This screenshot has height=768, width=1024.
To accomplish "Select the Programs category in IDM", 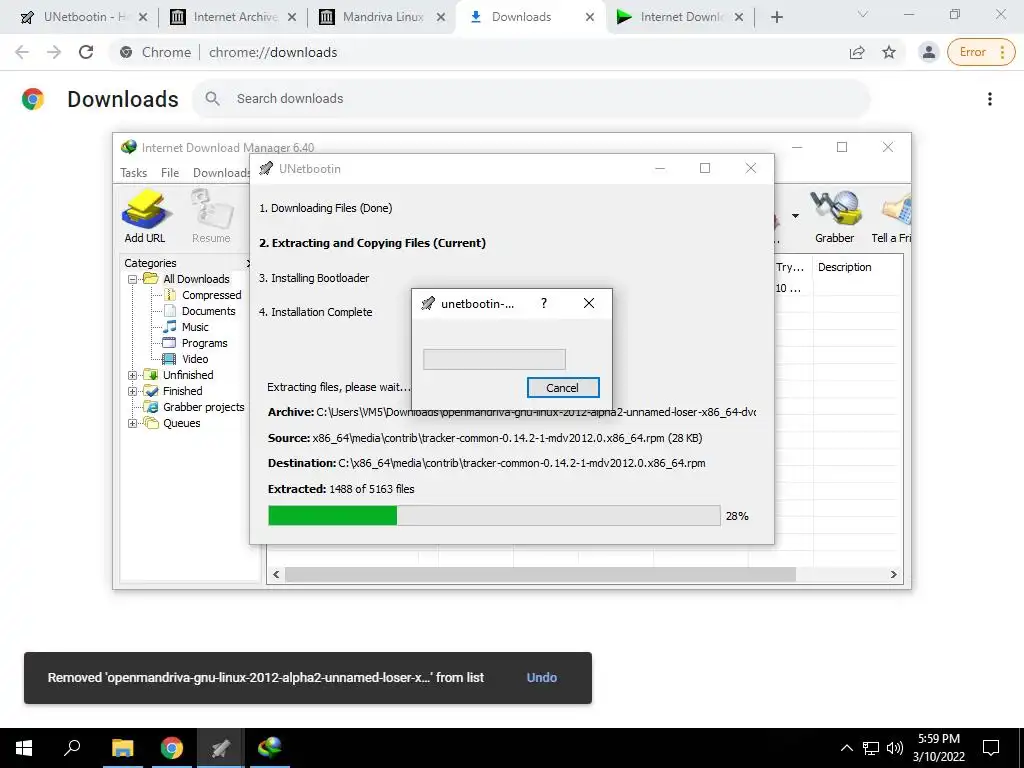I will click(x=204, y=343).
